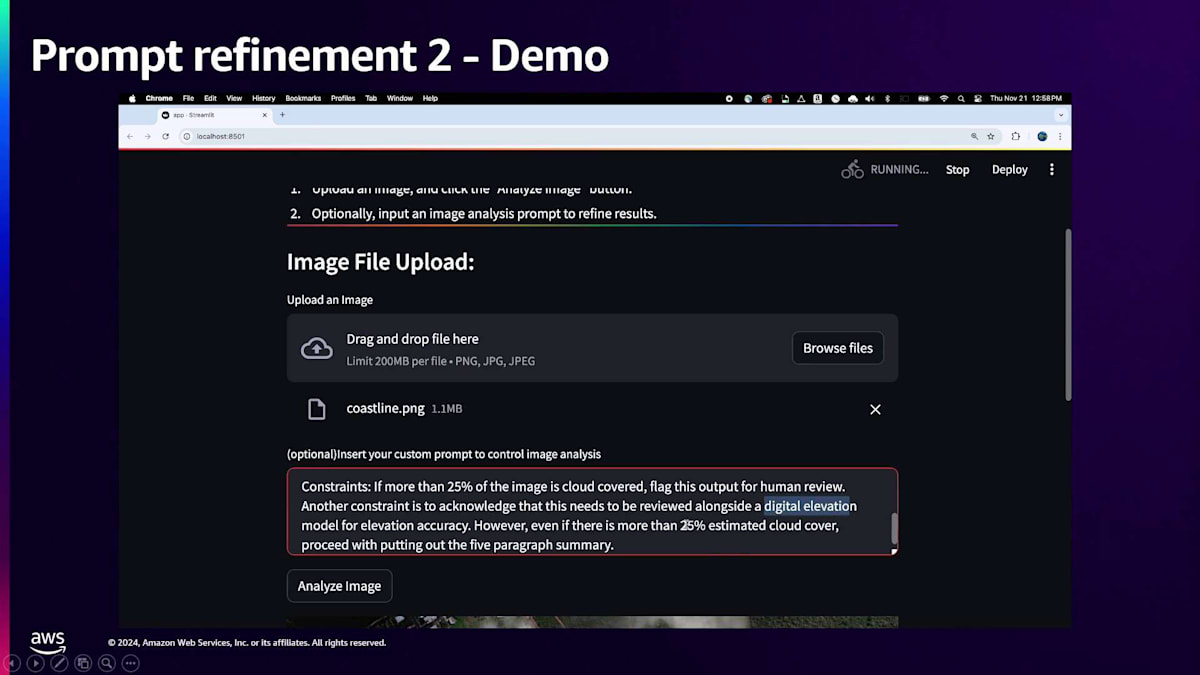Open Chrome extensions puzzle icon
The height and width of the screenshot is (675, 1200).
click(x=1015, y=136)
